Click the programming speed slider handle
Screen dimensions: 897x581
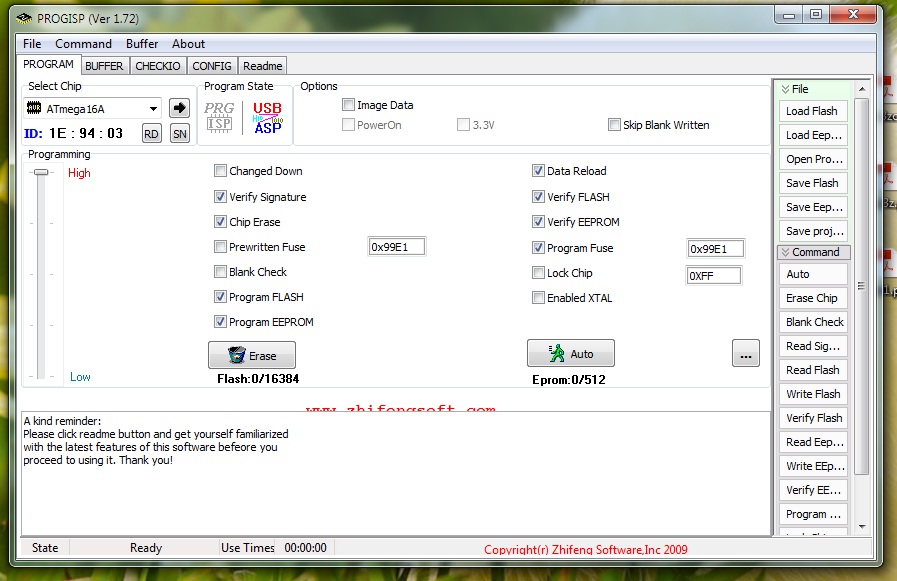coord(41,172)
